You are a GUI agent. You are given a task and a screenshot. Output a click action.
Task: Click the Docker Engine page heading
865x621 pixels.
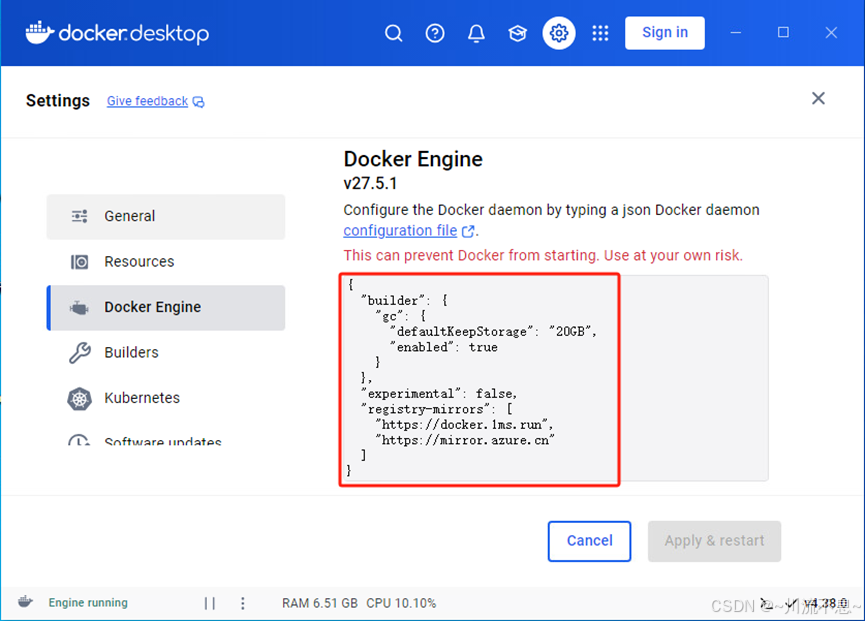pyautogui.click(x=413, y=159)
